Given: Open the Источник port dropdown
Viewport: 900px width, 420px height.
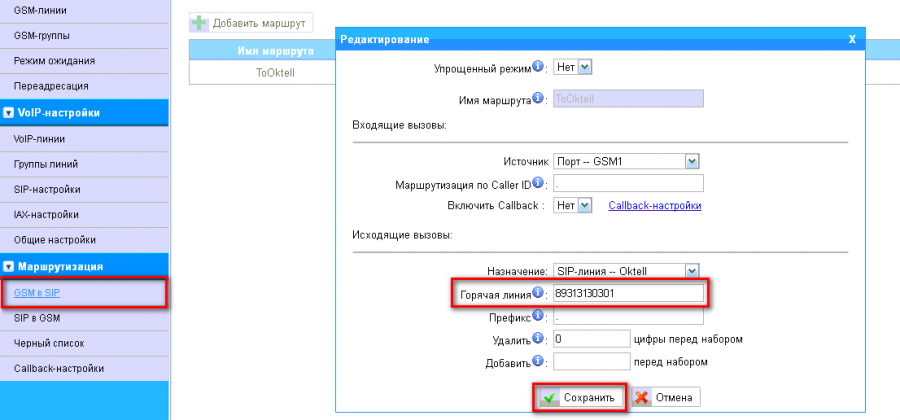Looking at the screenshot, I should [626, 161].
